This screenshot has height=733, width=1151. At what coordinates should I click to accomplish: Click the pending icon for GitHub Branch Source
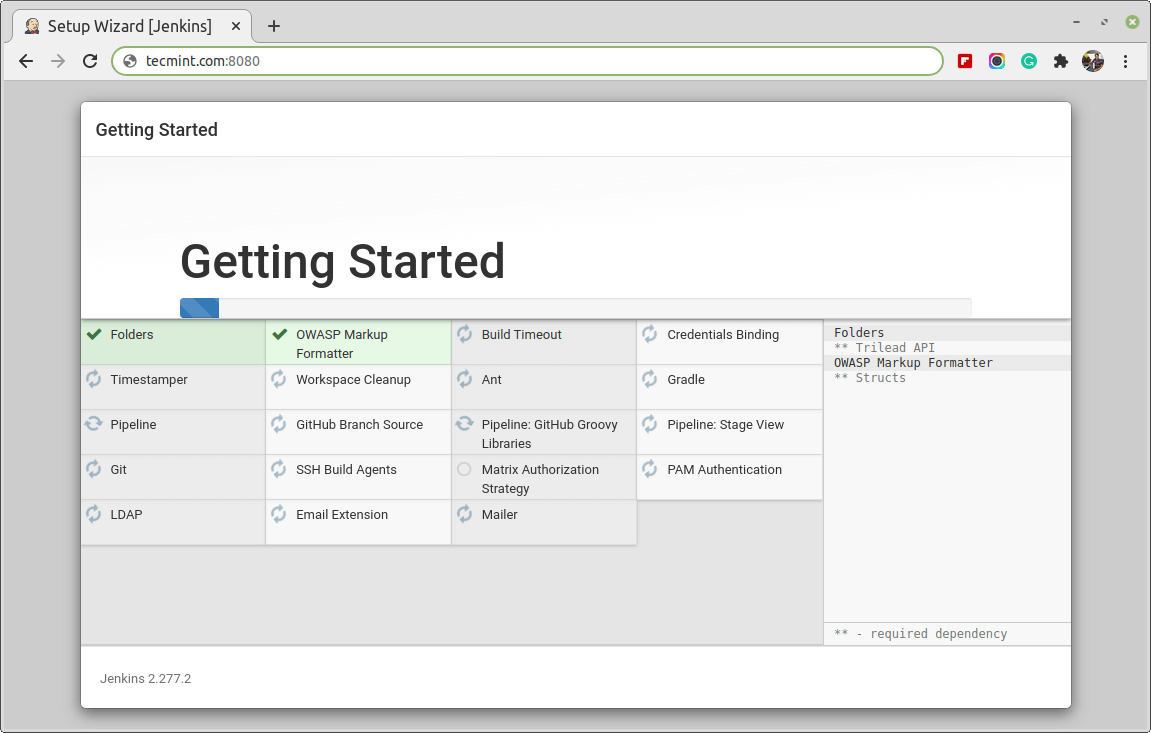(279, 424)
